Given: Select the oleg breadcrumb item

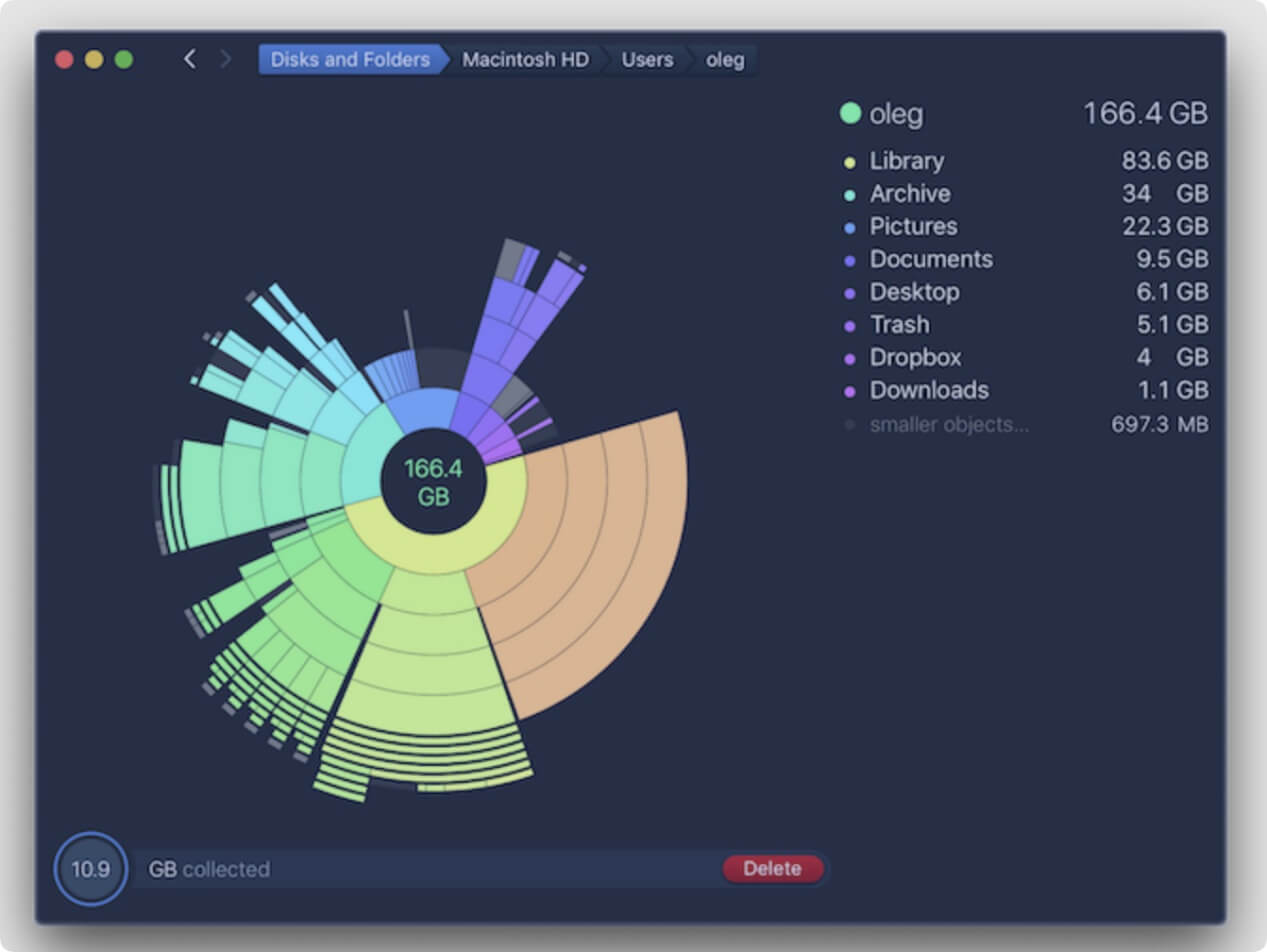Looking at the screenshot, I should pos(725,60).
